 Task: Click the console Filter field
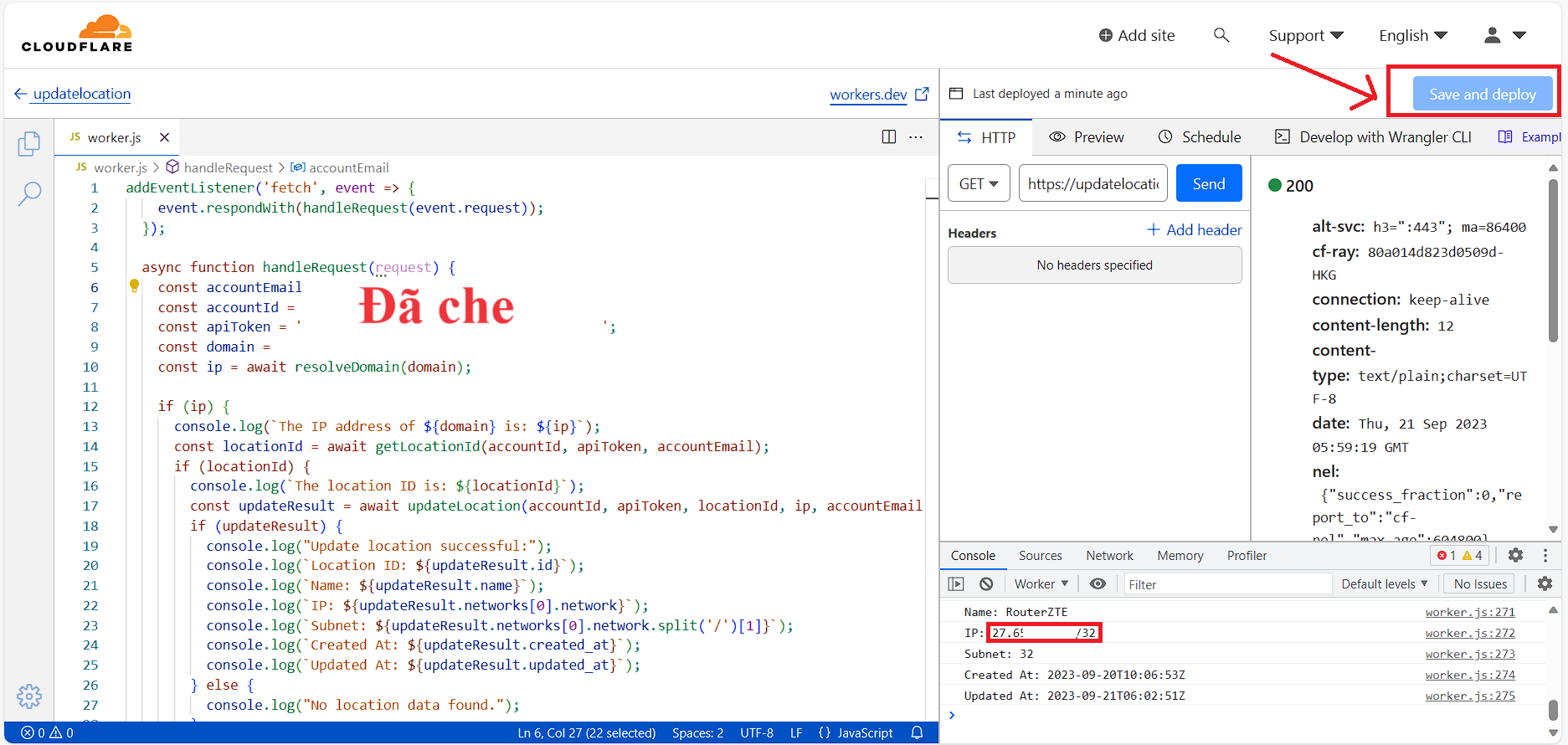[x=1226, y=584]
